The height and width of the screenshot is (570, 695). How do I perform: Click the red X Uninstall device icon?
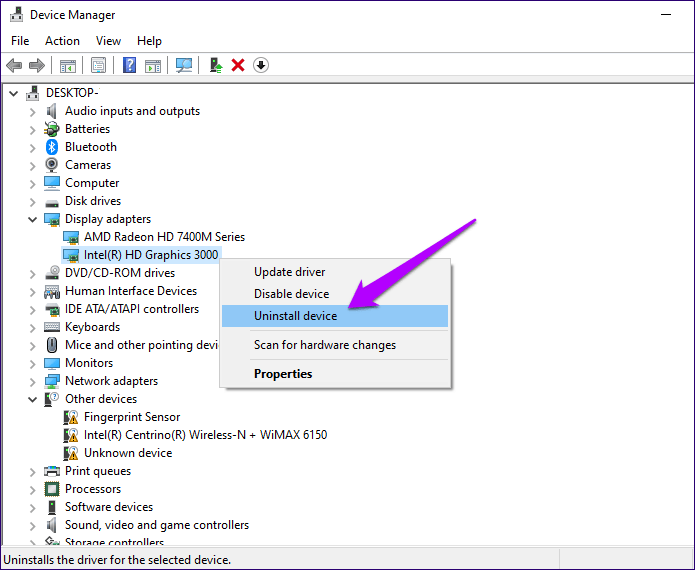(x=238, y=66)
